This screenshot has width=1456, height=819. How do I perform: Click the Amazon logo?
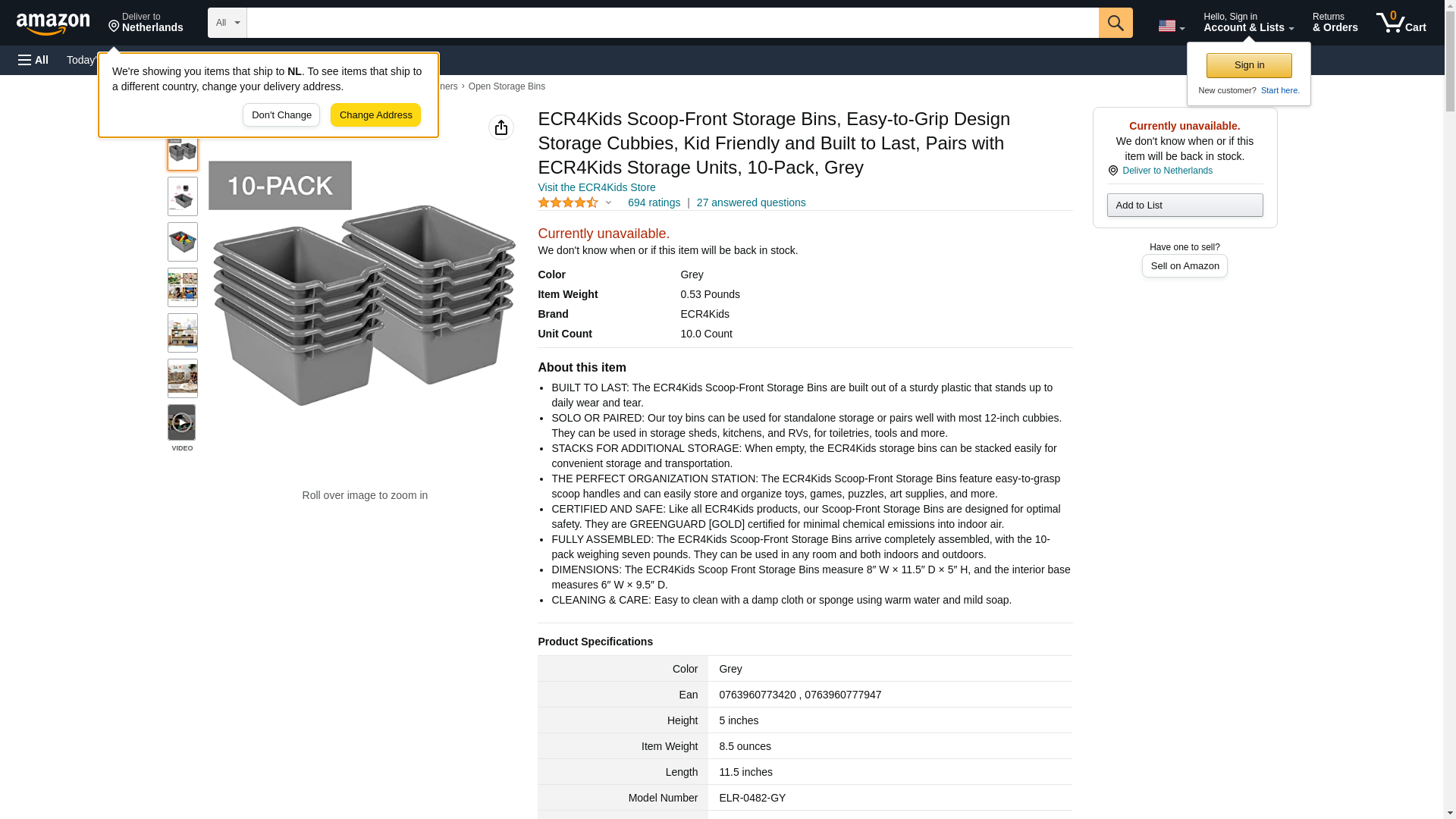point(53,24)
